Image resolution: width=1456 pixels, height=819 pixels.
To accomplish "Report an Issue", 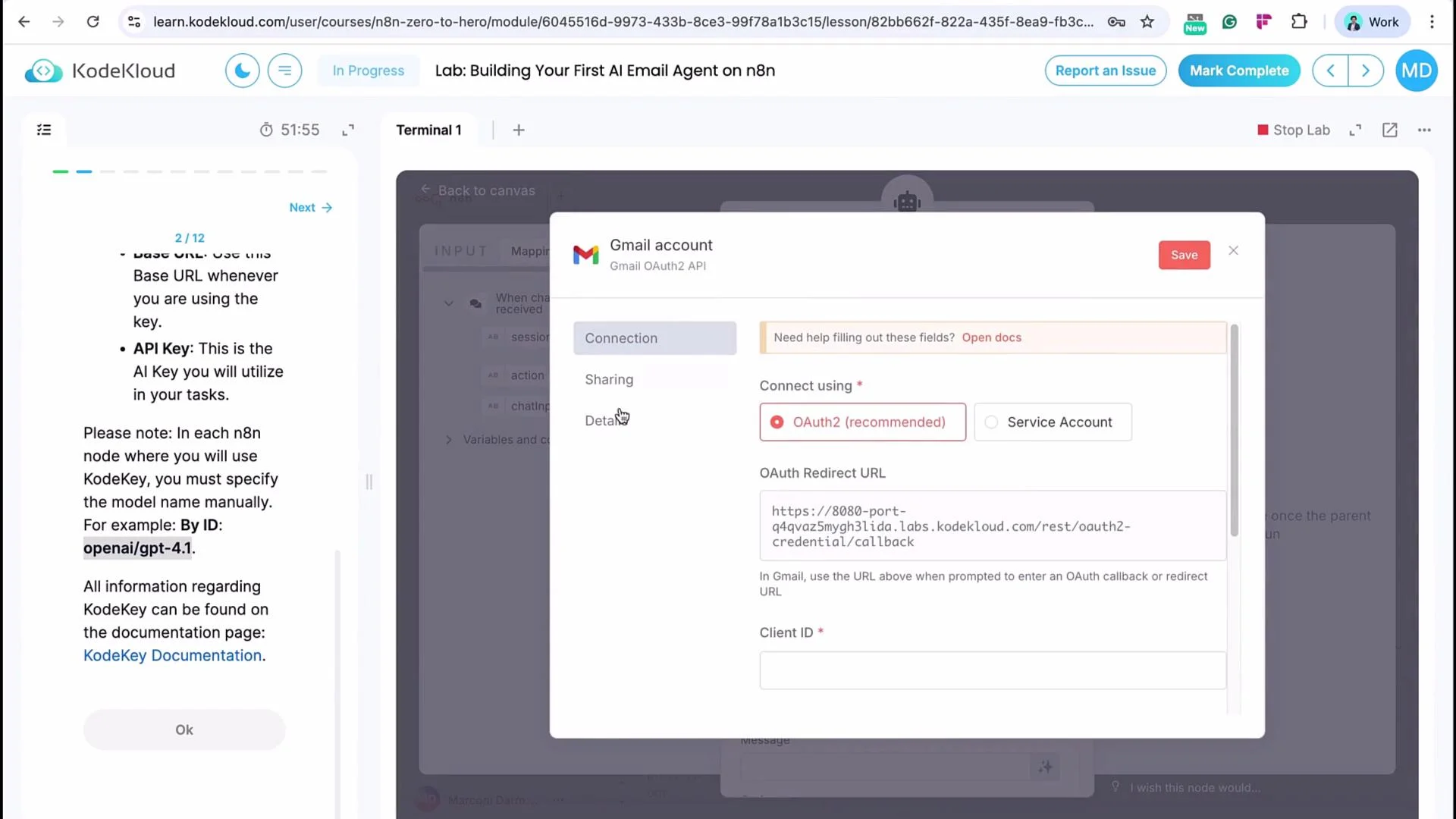I will tap(1105, 71).
